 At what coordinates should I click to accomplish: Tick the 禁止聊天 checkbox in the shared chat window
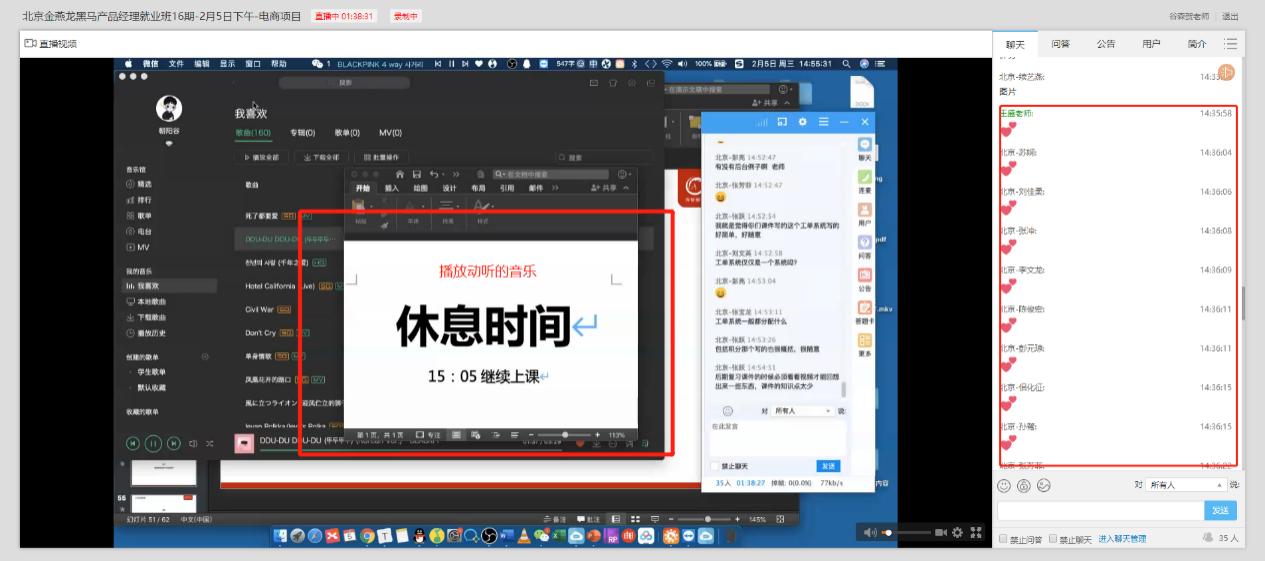[714, 467]
